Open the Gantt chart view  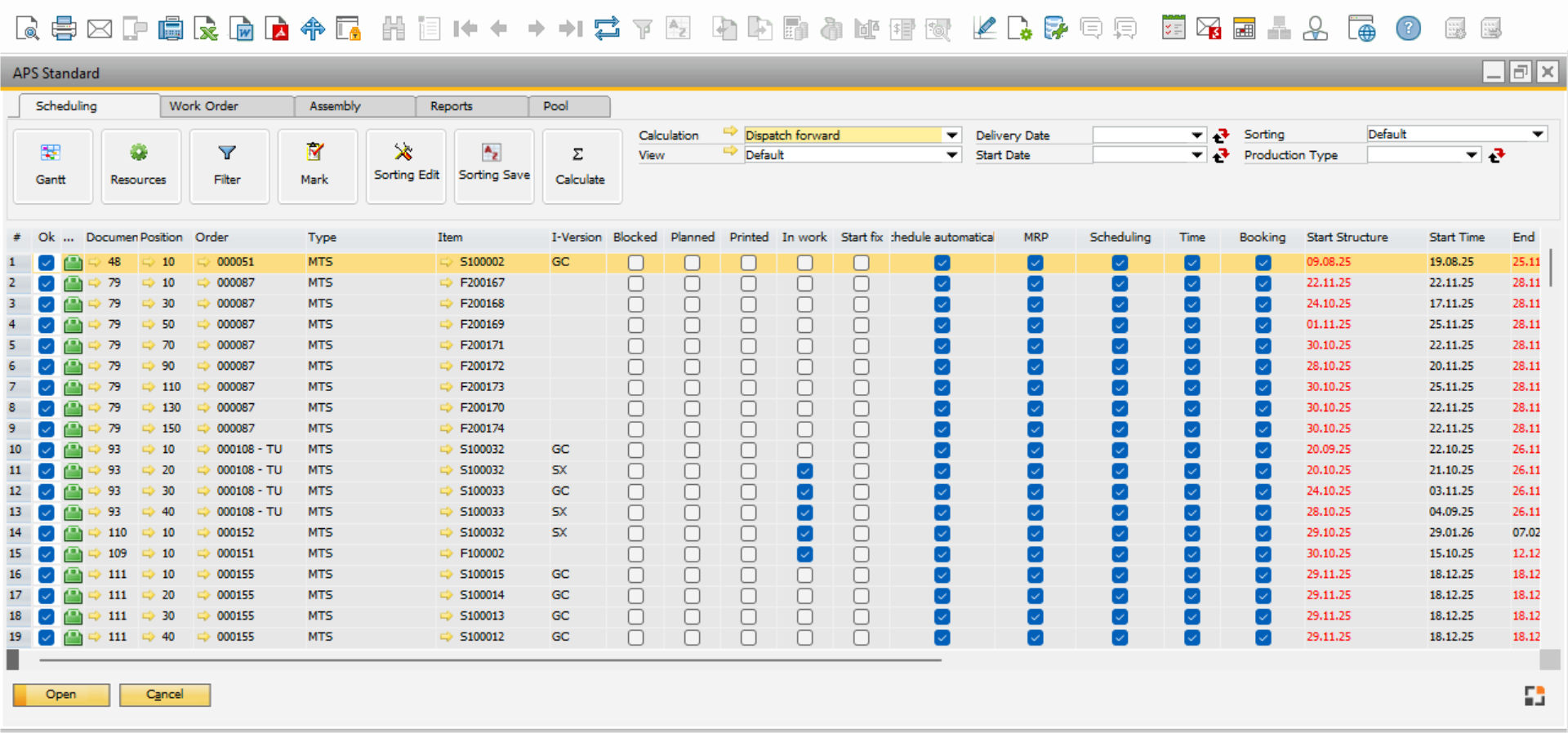coord(51,166)
